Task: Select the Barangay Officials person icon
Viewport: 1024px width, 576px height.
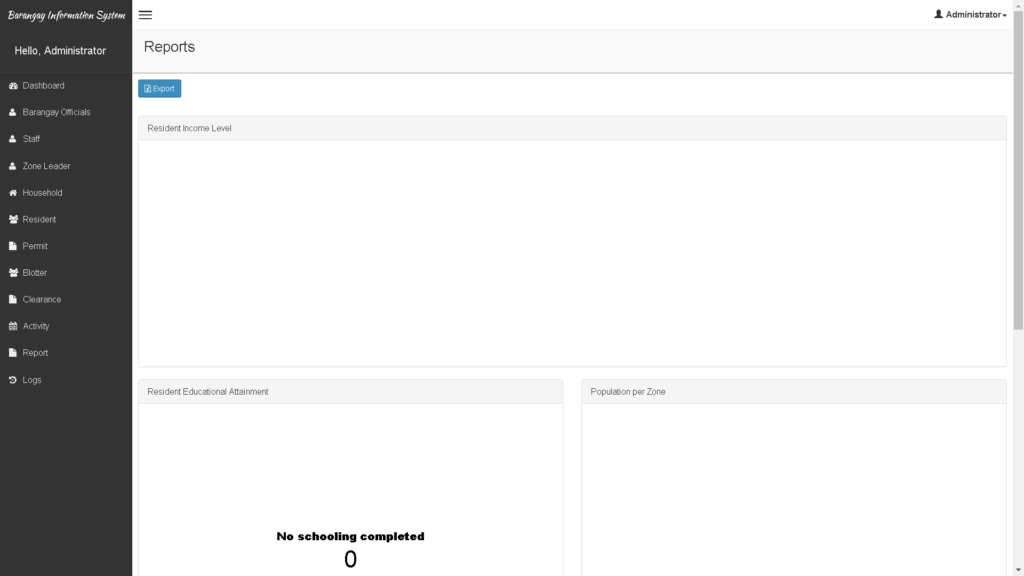Action: (14, 112)
